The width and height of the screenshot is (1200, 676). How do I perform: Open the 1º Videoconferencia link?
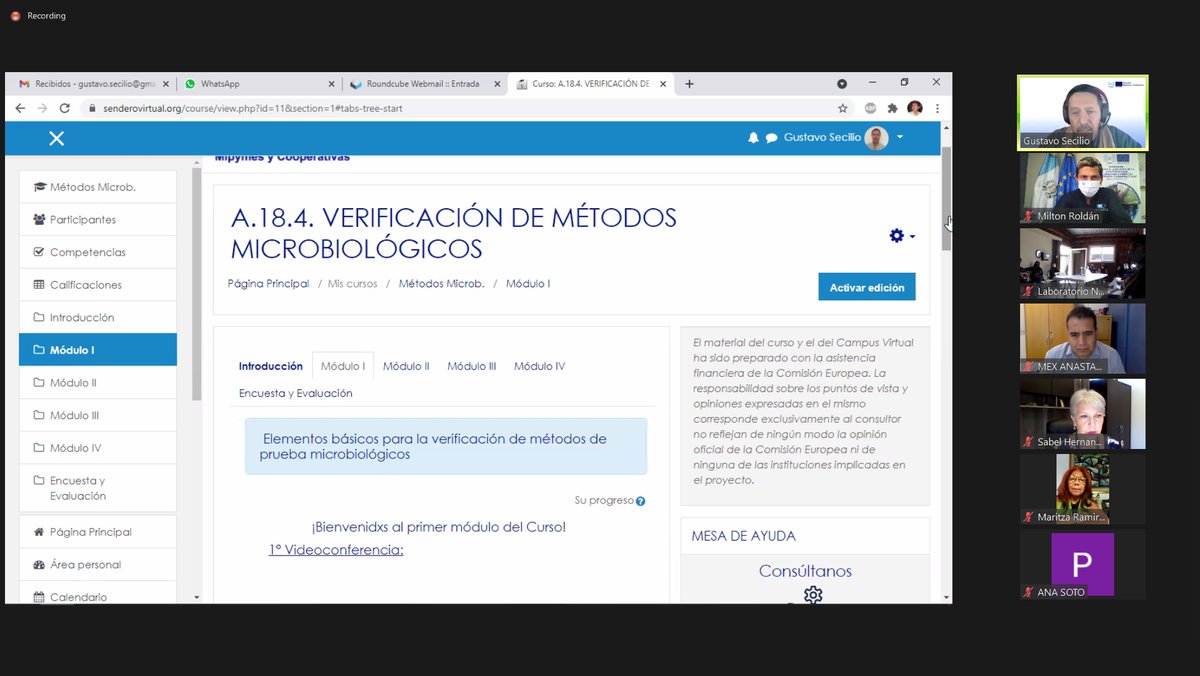[336, 550]
